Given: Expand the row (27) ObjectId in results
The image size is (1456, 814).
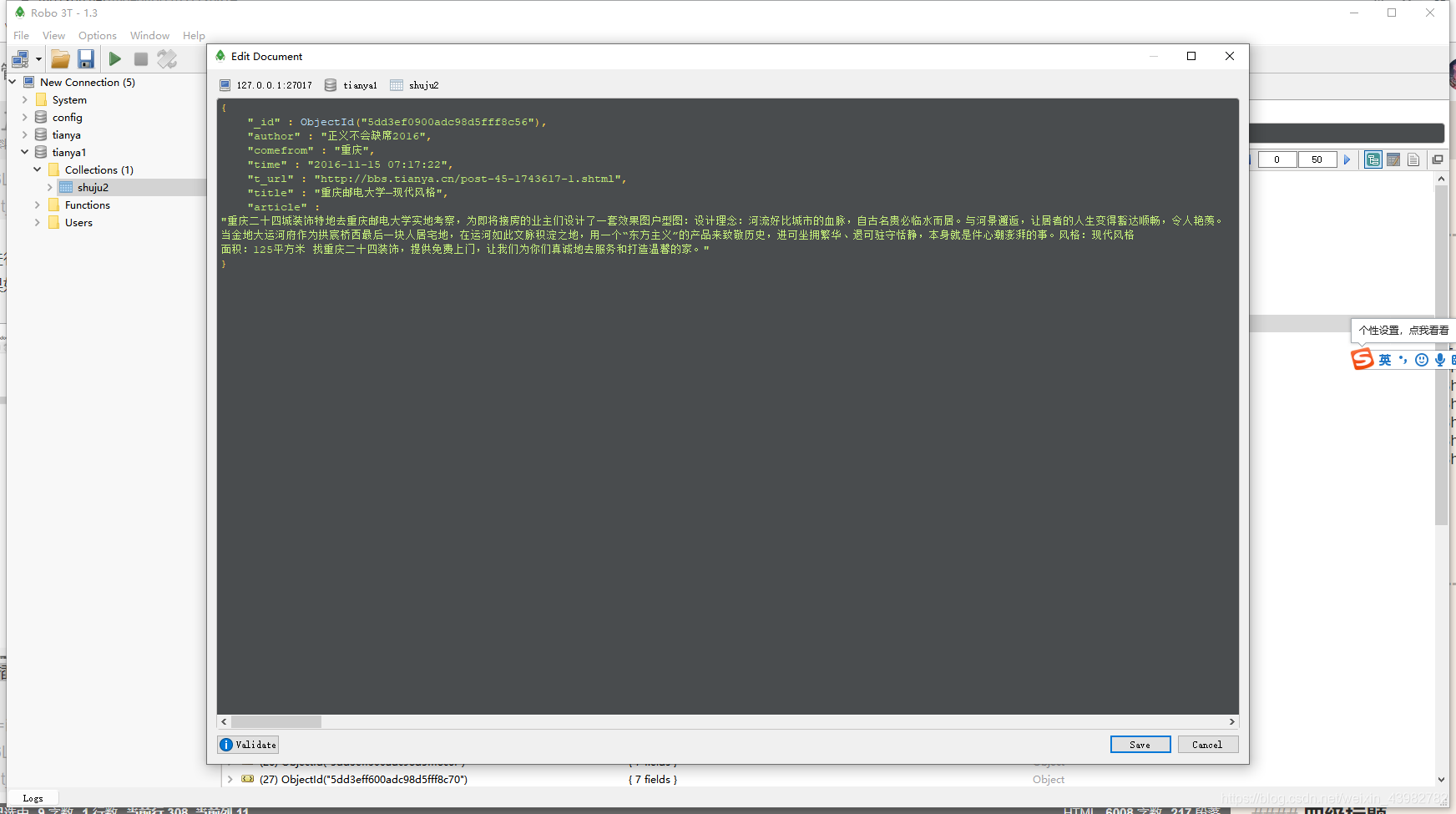Looking at the screenshot, I should [230, 779].
